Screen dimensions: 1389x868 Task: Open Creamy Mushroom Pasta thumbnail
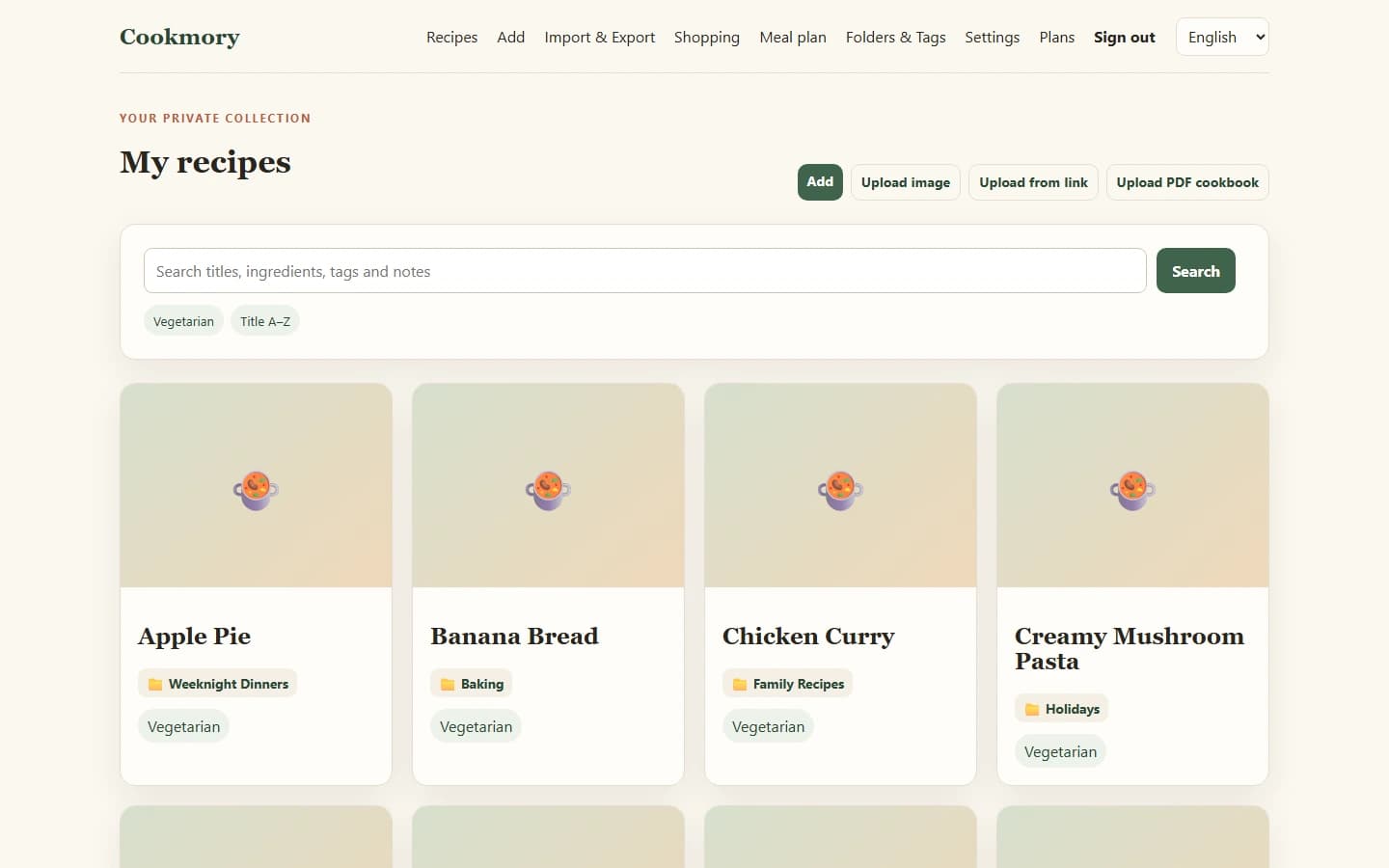click(1132, 485)
